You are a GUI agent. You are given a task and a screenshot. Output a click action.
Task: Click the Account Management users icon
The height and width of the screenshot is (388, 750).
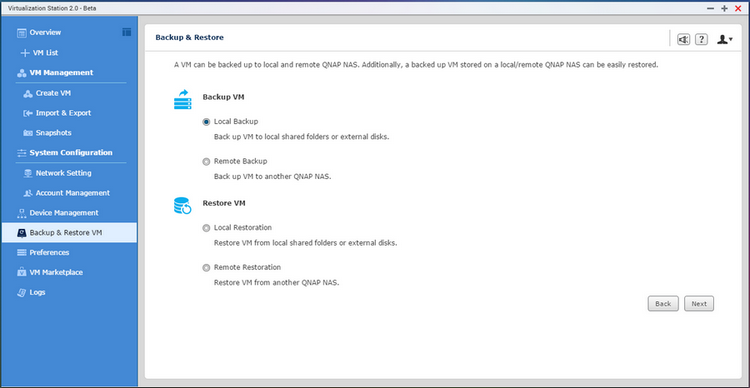pos(28,193)
